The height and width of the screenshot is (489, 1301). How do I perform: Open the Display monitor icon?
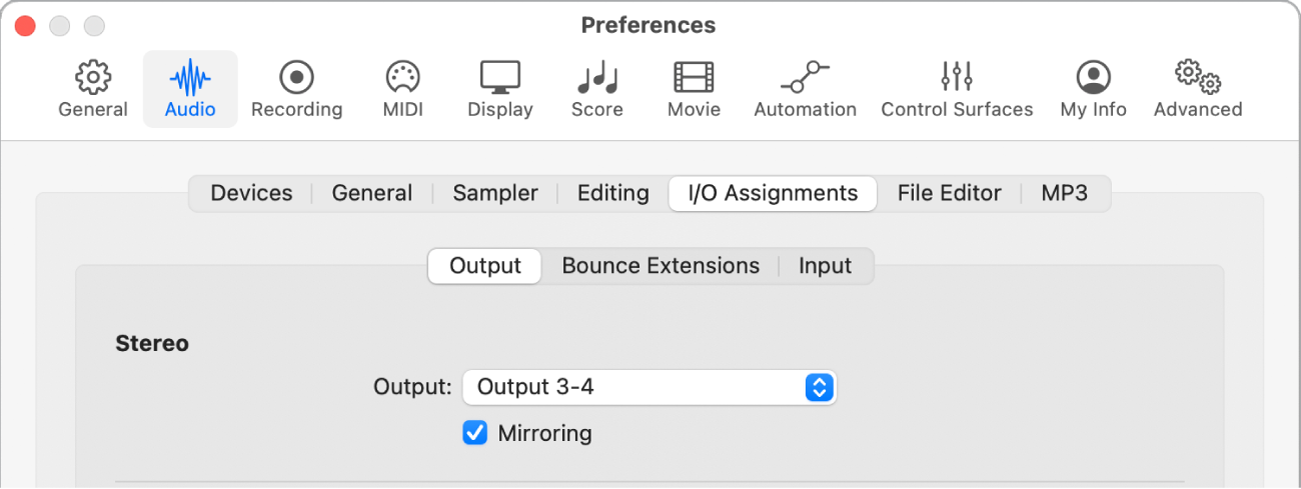click(x=500, y=78)
